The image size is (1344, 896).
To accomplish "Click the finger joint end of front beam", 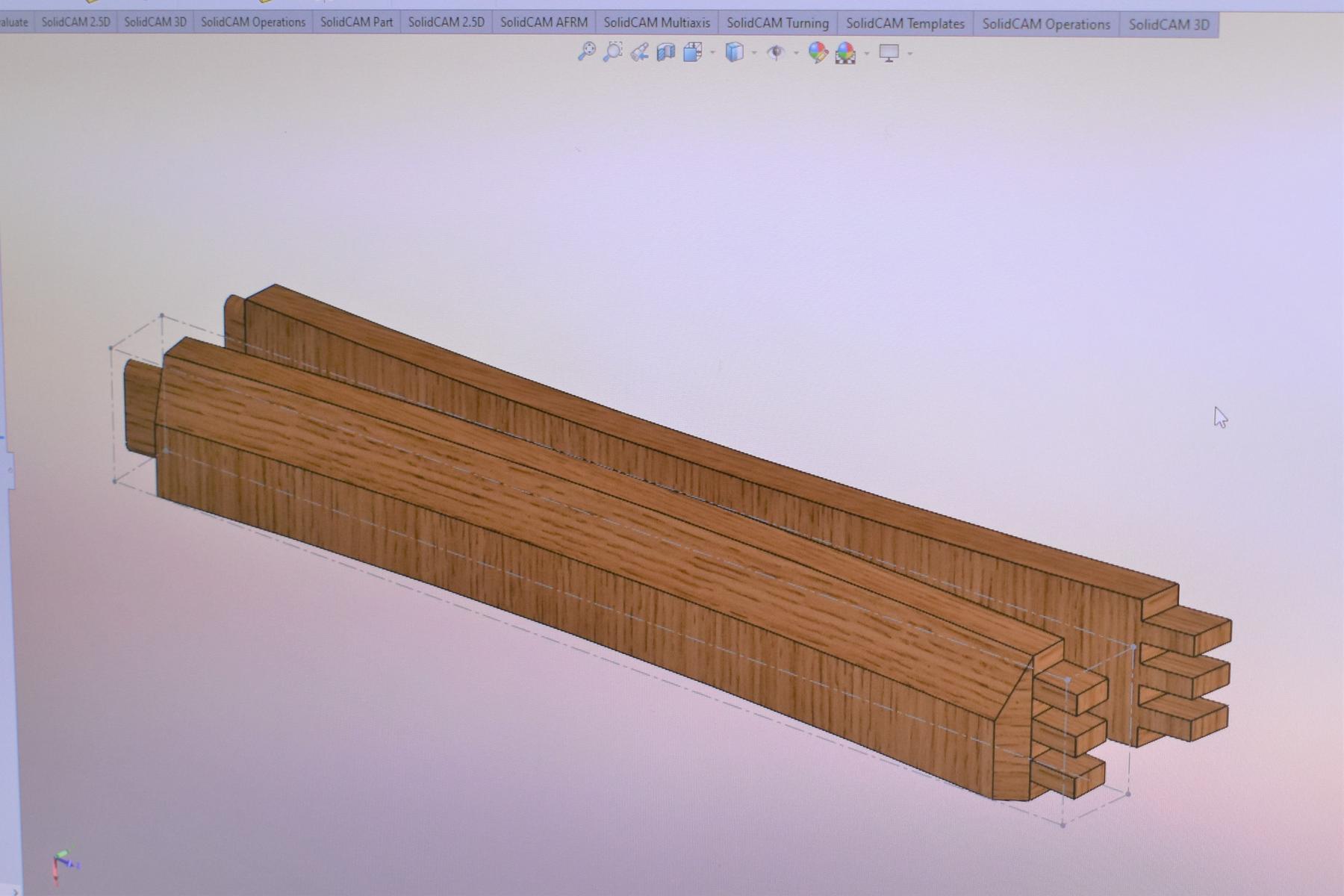I will click(1068, 732).
